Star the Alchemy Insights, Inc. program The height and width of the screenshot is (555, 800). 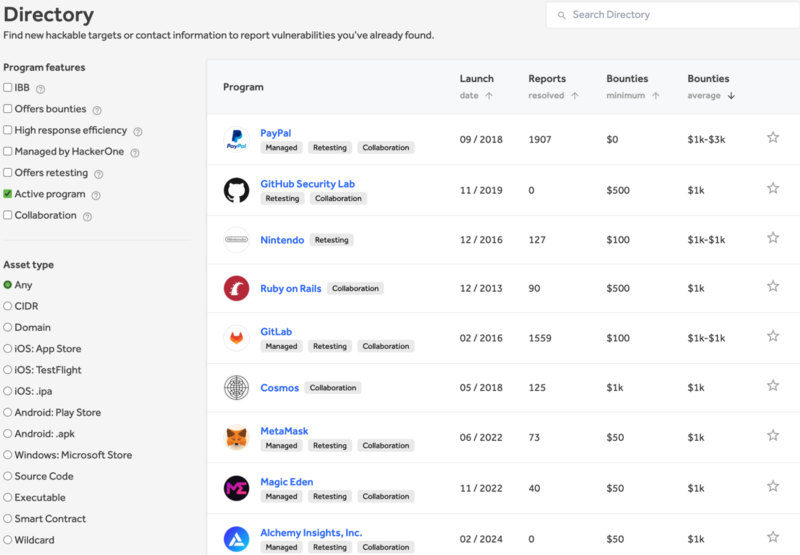click(x=773, y=537)
